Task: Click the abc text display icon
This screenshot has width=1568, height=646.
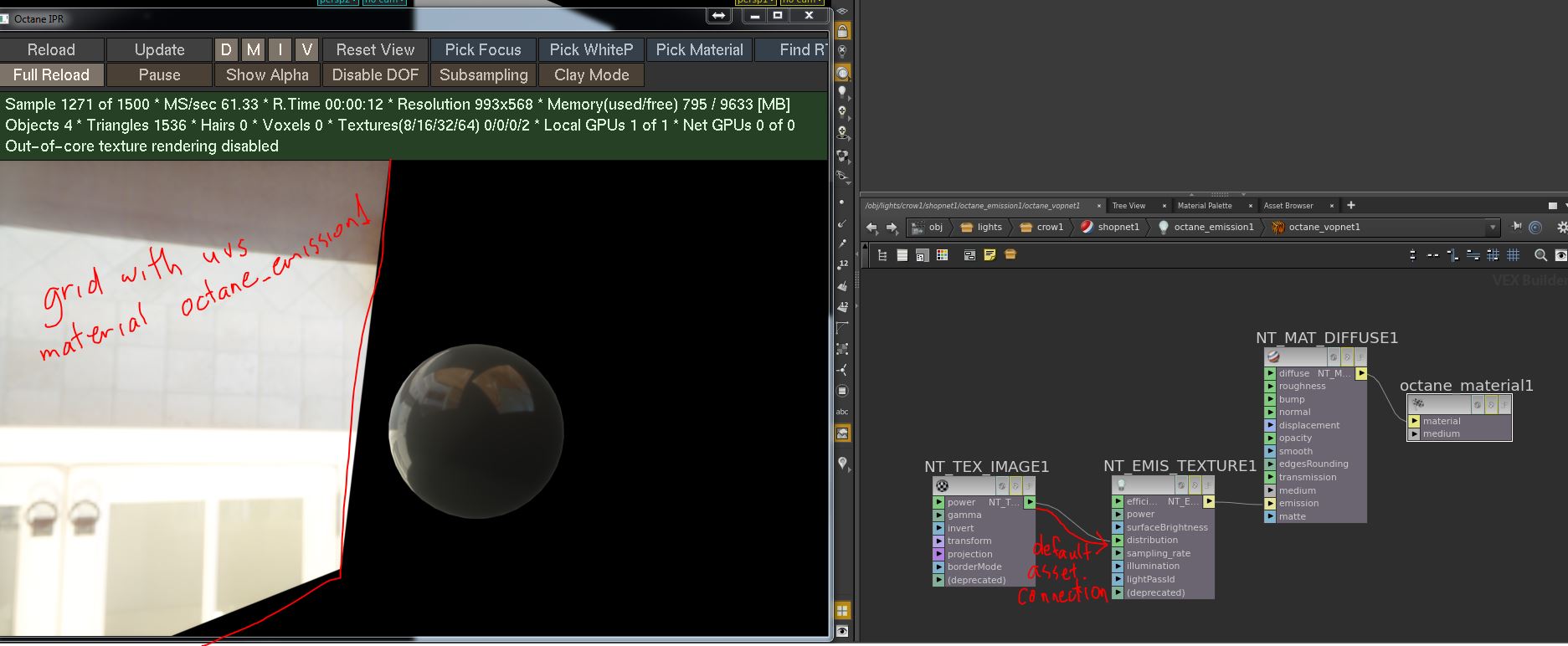Action: [x=843, y=412]
